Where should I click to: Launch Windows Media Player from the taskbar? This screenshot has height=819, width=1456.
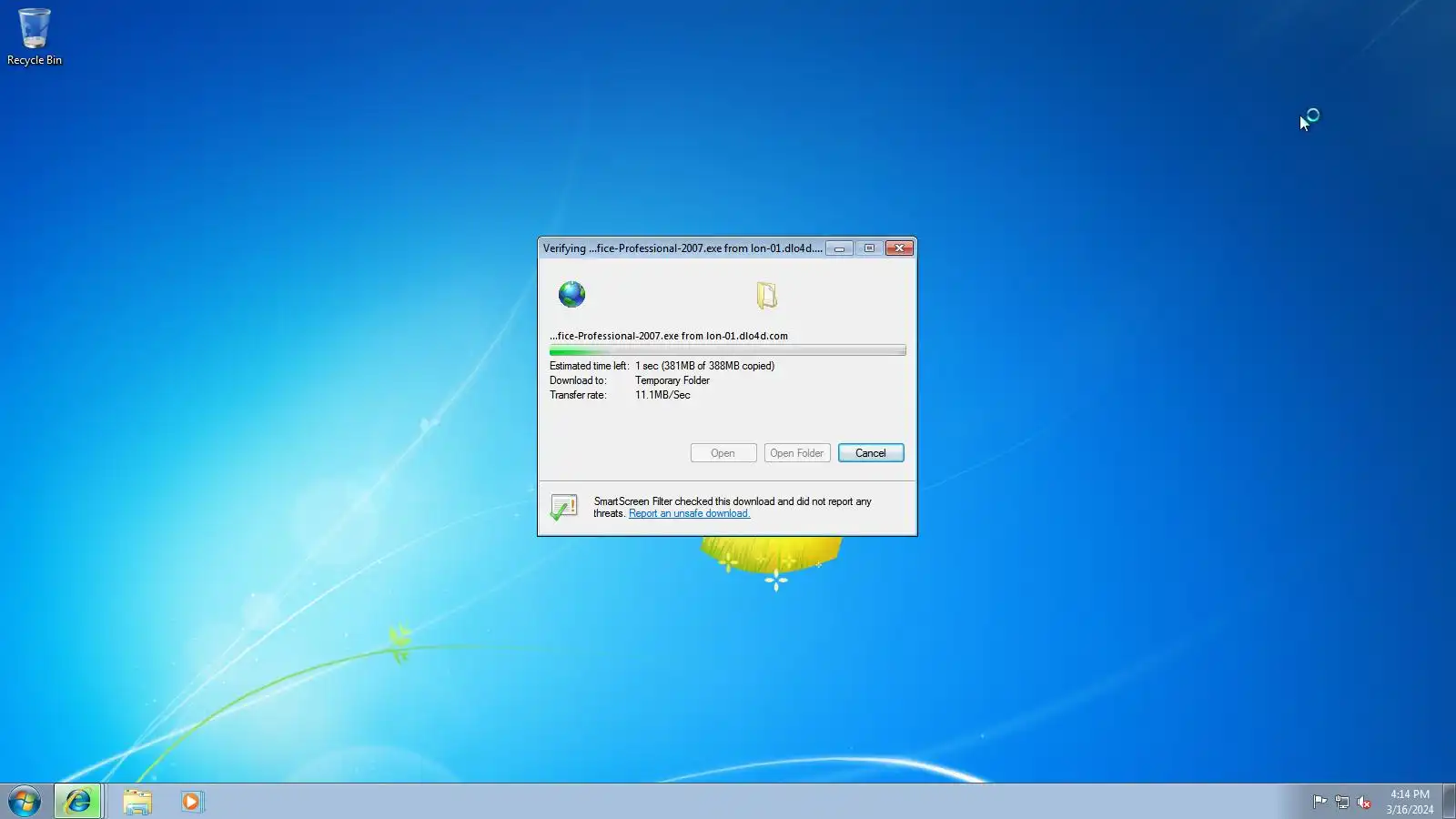[x=191, y=802]
